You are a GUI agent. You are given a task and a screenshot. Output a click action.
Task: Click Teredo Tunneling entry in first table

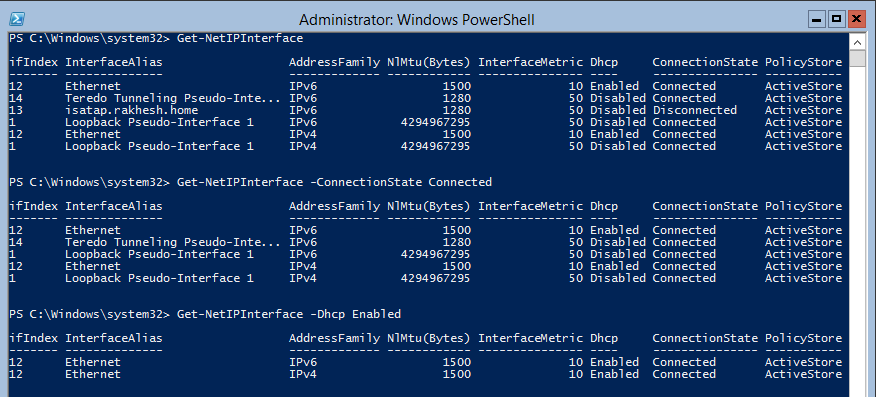173,98
